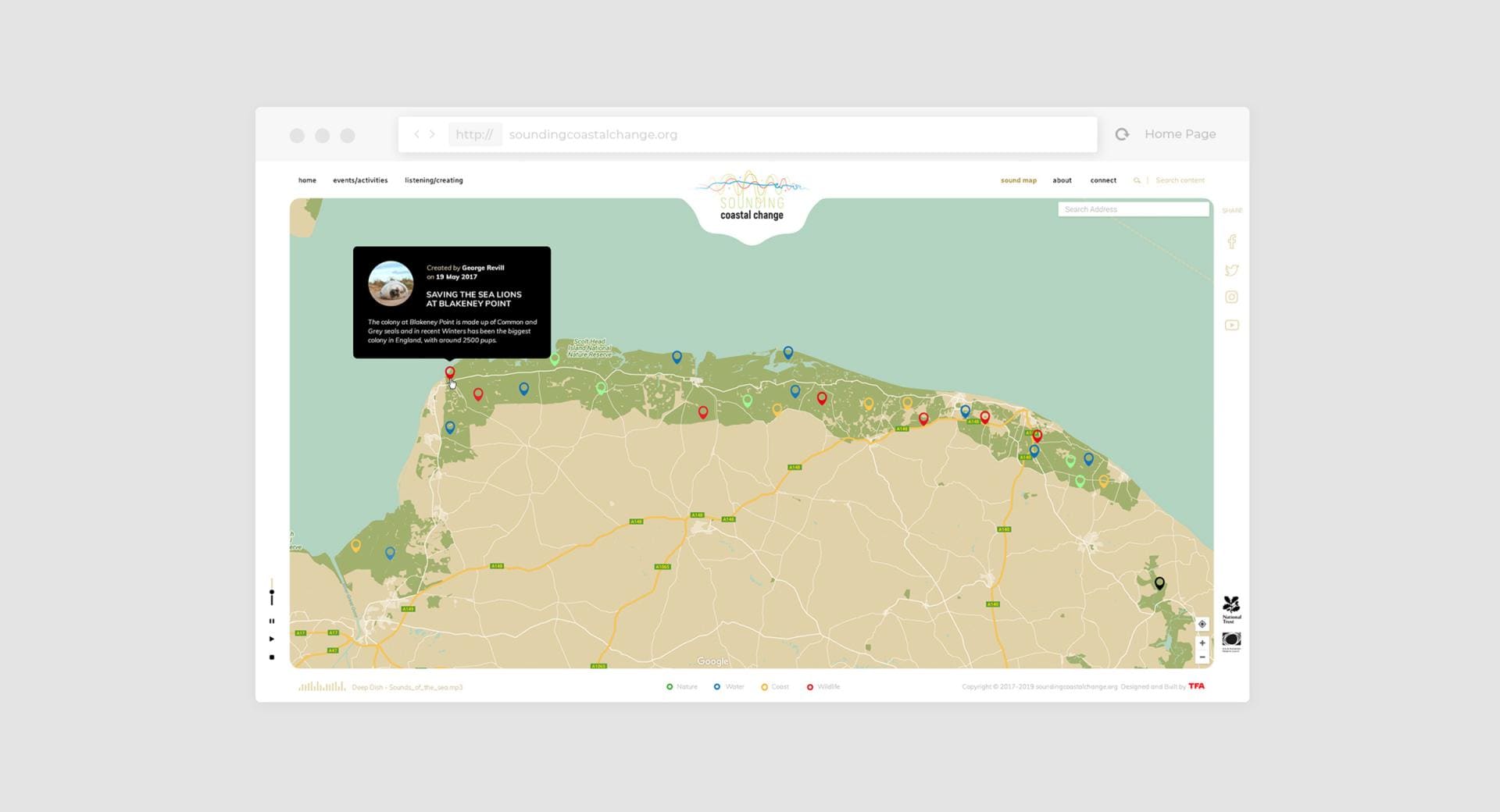1500x812 pixels.
Task: Click the search magnifier icon
Action: [1137, 180]
